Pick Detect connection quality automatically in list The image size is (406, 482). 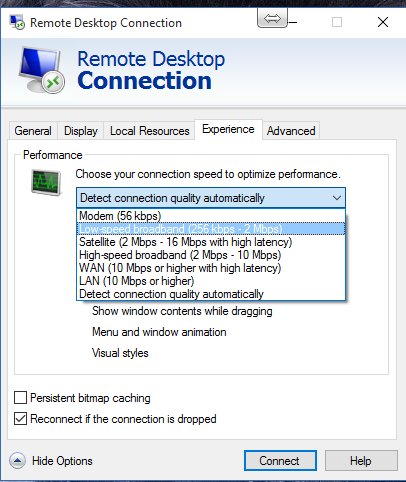click(211, 294)
